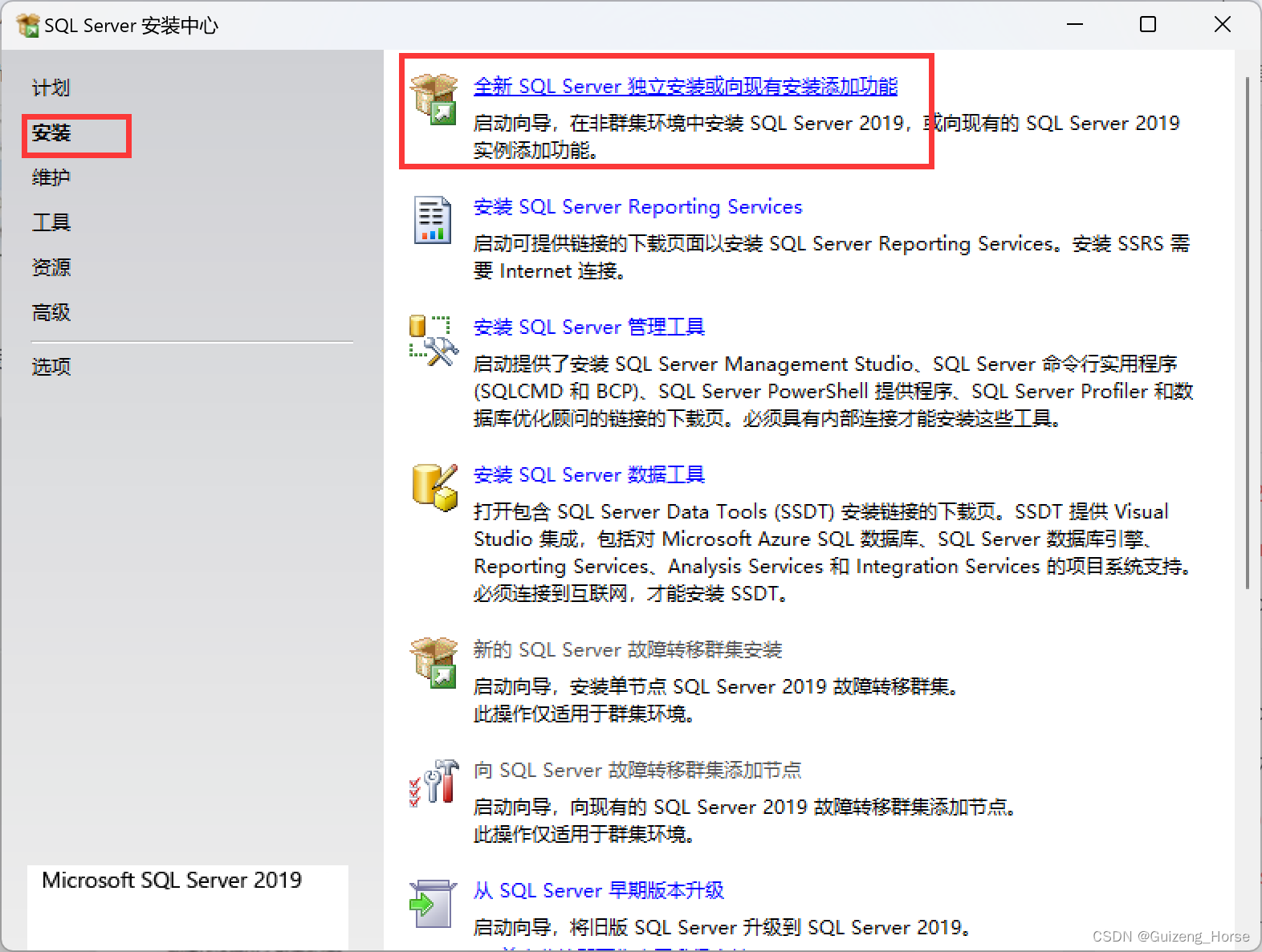Click 新的 SQL Server 故障转移群集安装
The image size is (1262, 952).
[x=628, y=649]
